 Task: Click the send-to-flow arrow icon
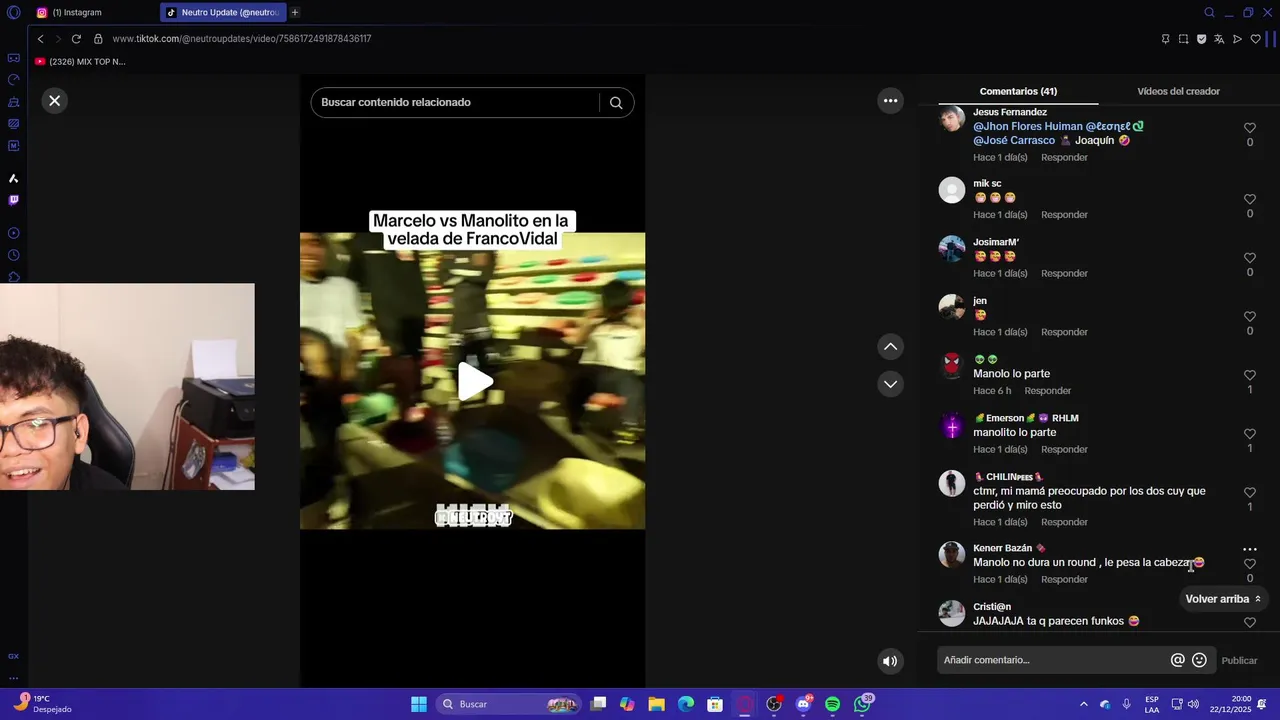(1237, 39)
